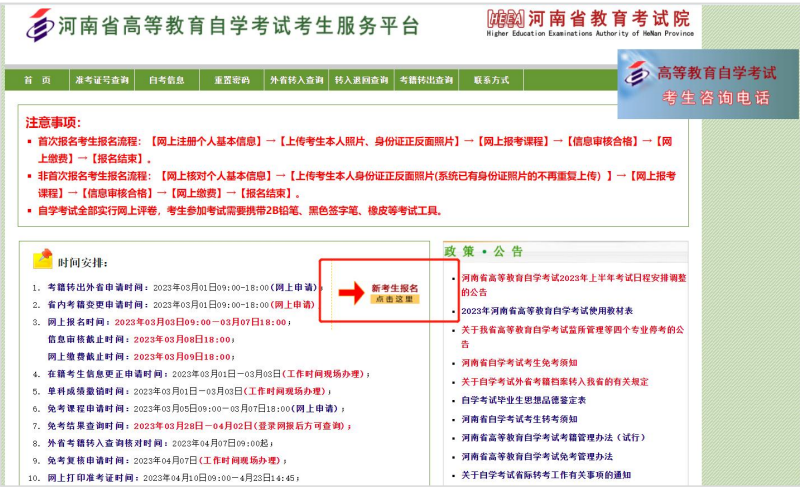800x487 pixels.
Task: Select 重置密码 from the navigation bar
Action: click(233, 80)
